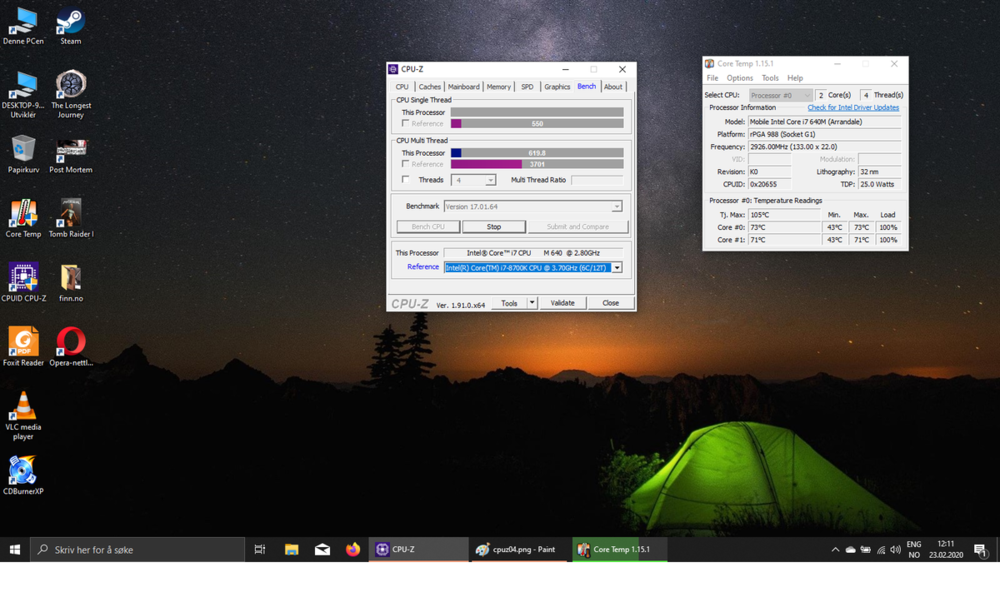
Task: Open the Mainboard tab
Action: click(464, 87)
